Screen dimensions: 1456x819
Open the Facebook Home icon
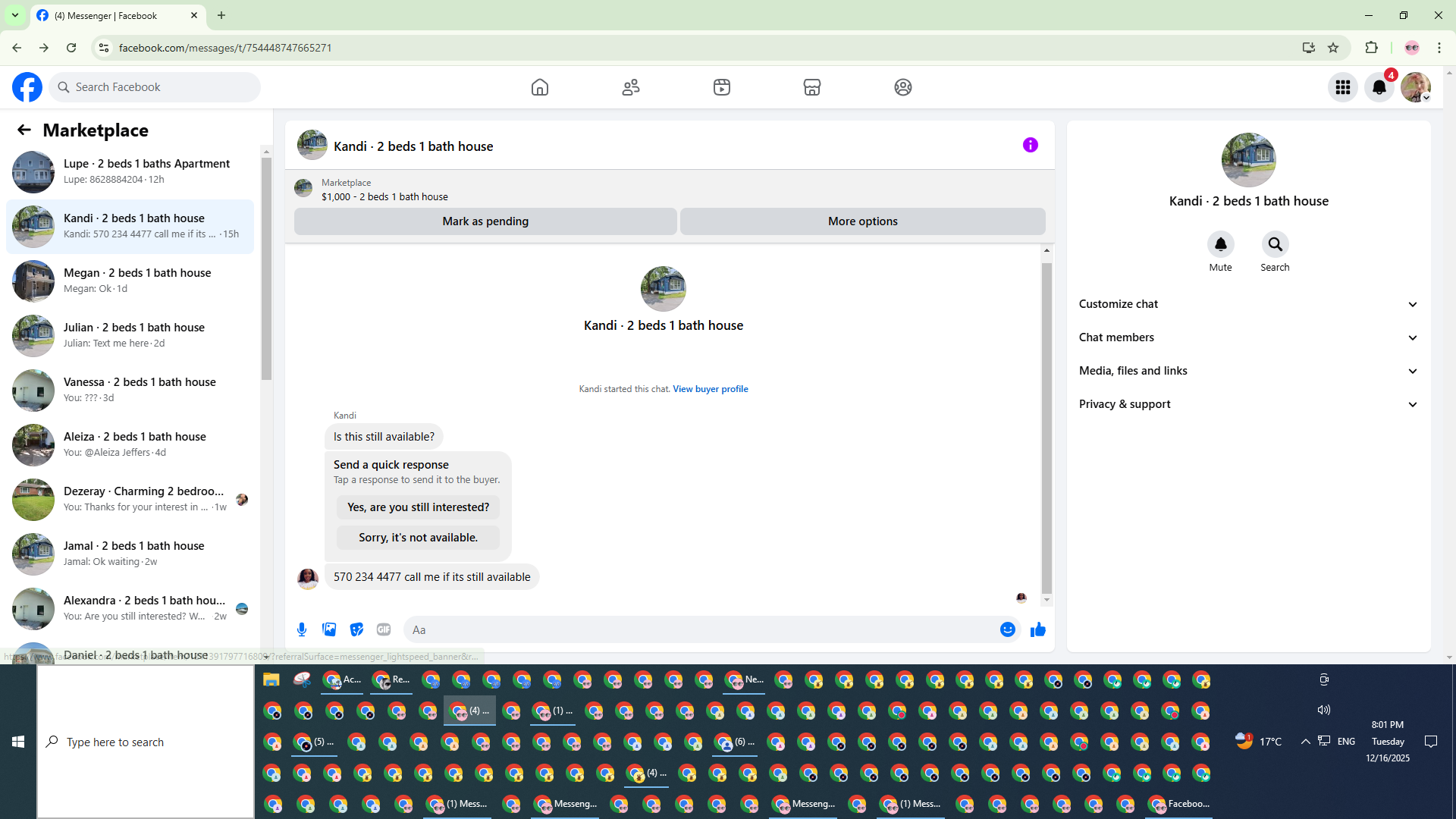pos(540,87)
